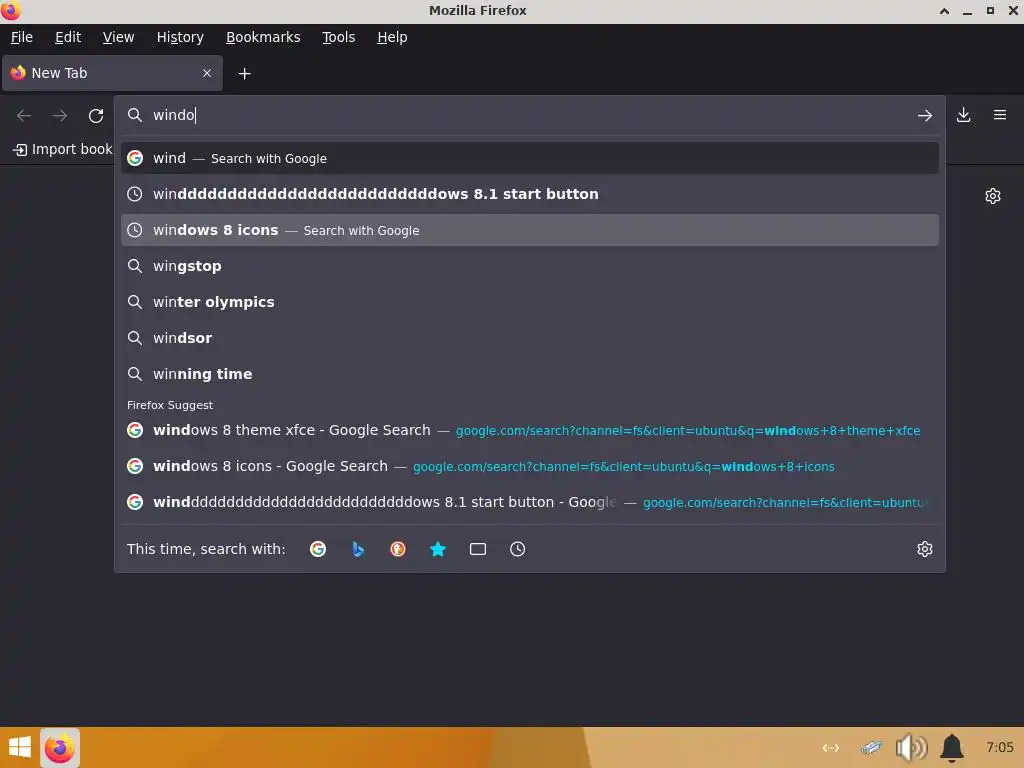Click the network connection tray icon

click(x=831, y=748)
